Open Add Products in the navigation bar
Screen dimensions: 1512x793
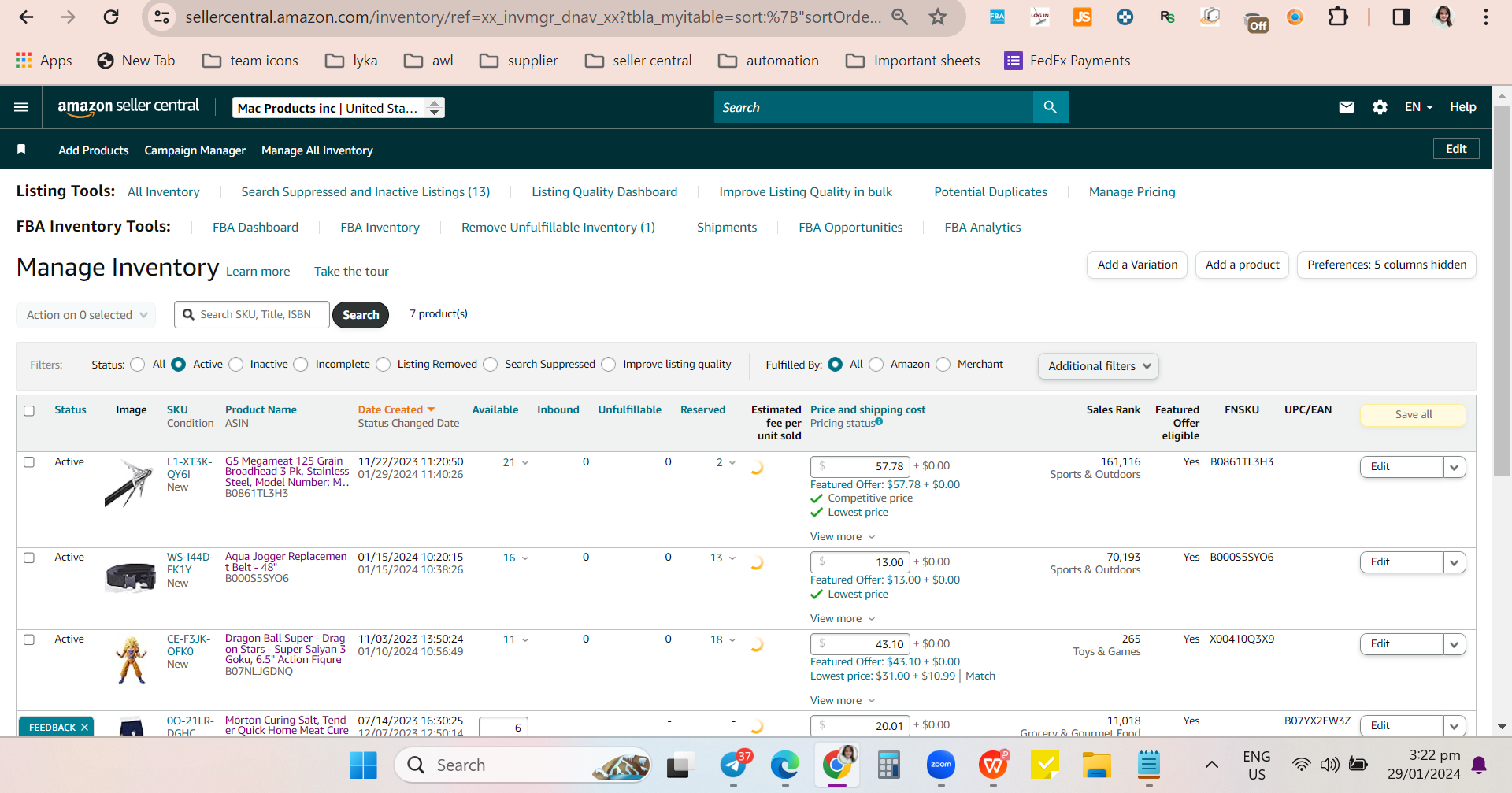coord(94,150)
